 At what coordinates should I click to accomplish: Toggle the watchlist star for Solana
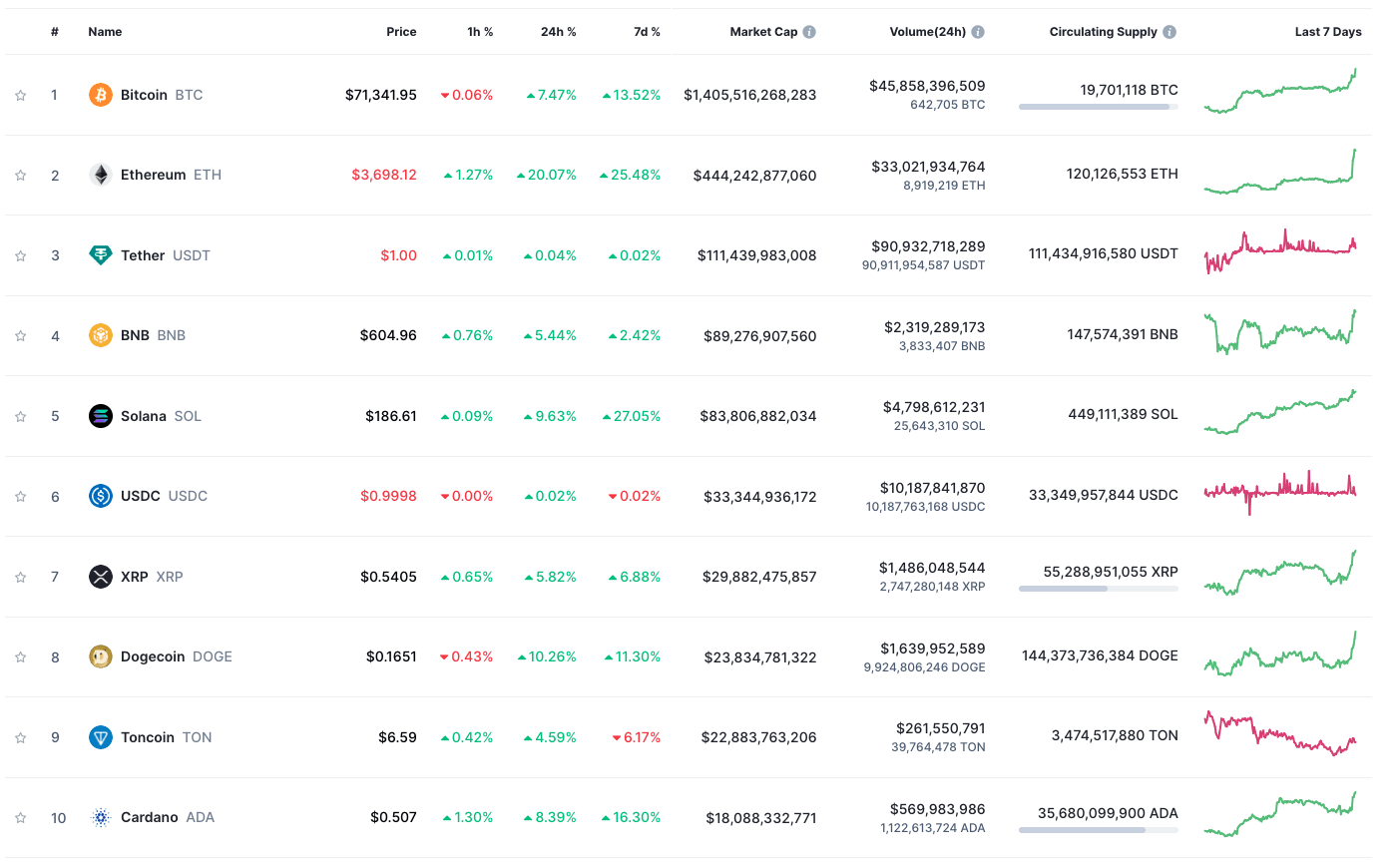tap(20, 417)
